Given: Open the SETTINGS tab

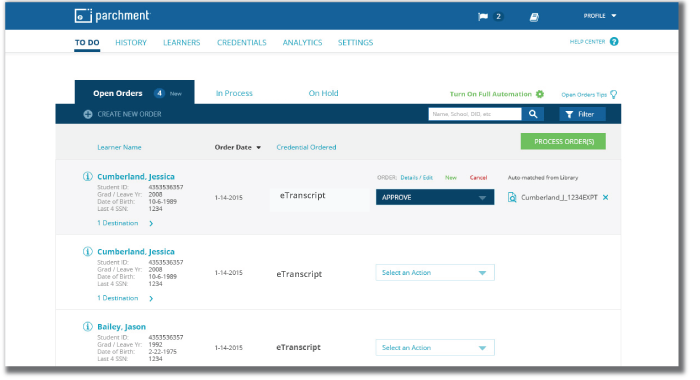Looking at the screenshot, I should coord(355,42).
